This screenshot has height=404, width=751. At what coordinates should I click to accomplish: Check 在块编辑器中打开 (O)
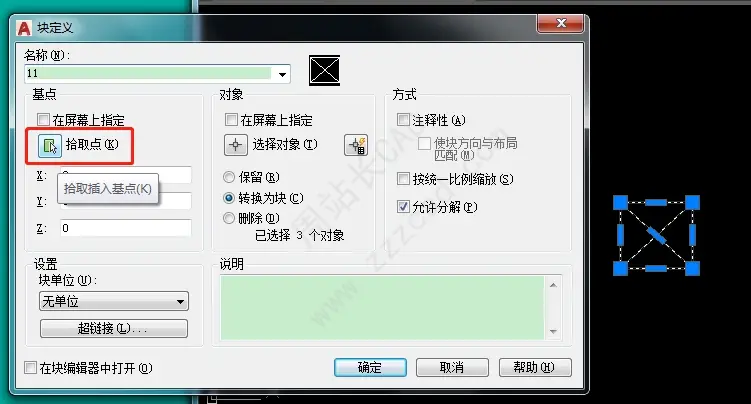(x=30, y=368)
